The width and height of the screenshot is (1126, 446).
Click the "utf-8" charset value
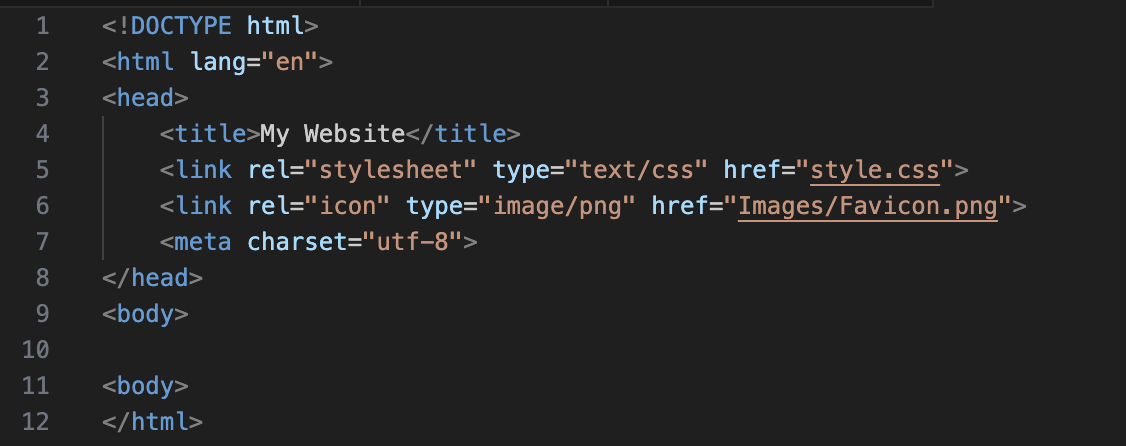(x=412, y=242)
